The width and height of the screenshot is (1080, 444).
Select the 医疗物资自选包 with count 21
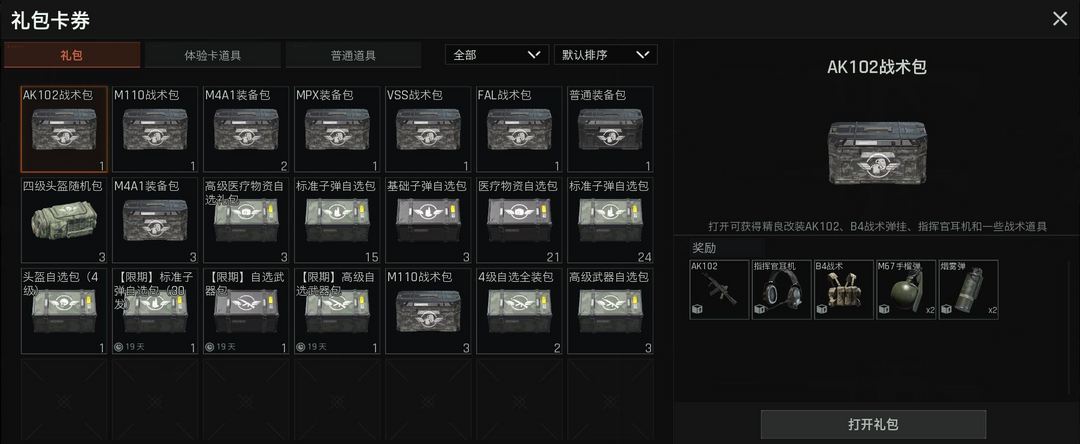tap(519, 220)
